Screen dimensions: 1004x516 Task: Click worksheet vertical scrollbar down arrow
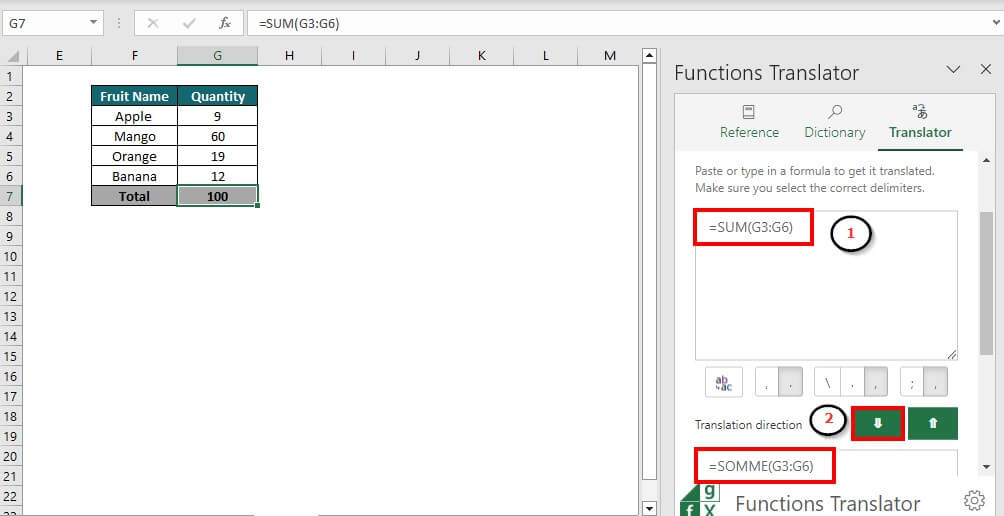coord(649,508)
